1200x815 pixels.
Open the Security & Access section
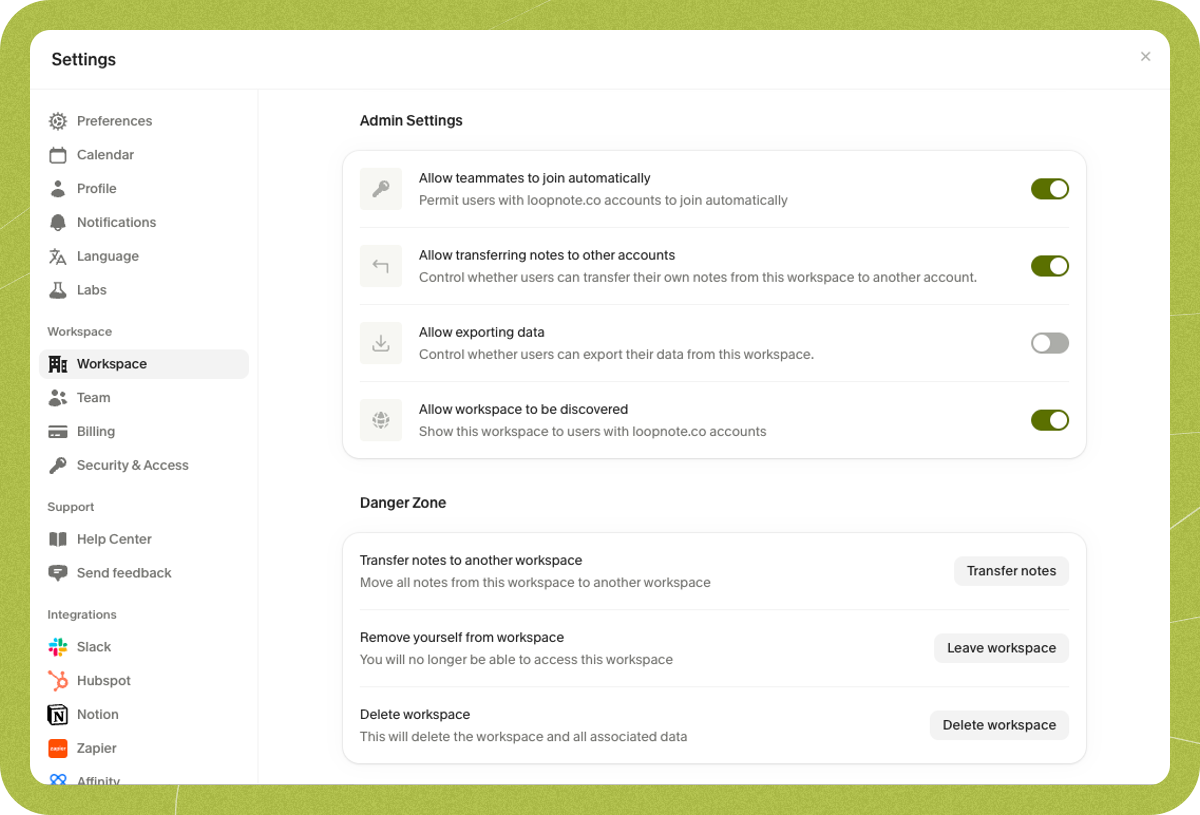pyautogui.click(x=132, y=465)
